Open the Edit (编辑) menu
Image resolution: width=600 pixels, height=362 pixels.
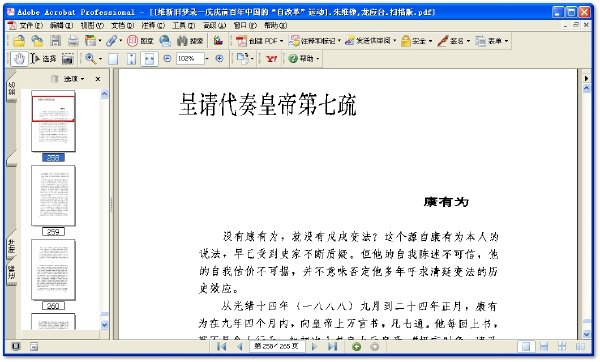pyautogui.click(x=61, y=26)
